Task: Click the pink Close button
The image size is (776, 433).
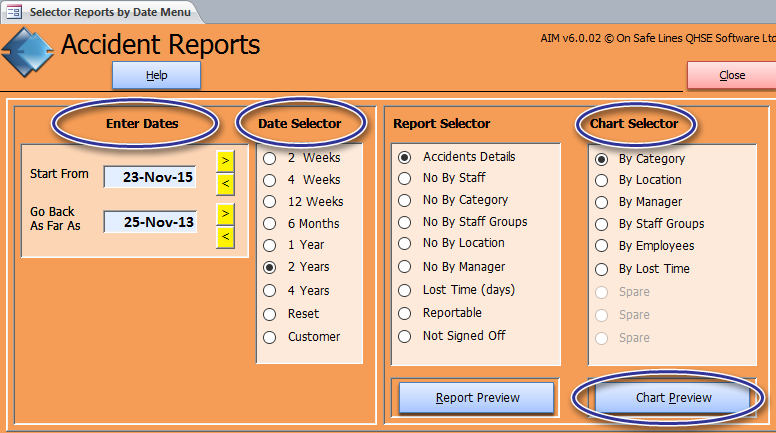Action: click(x=731, y=75)
